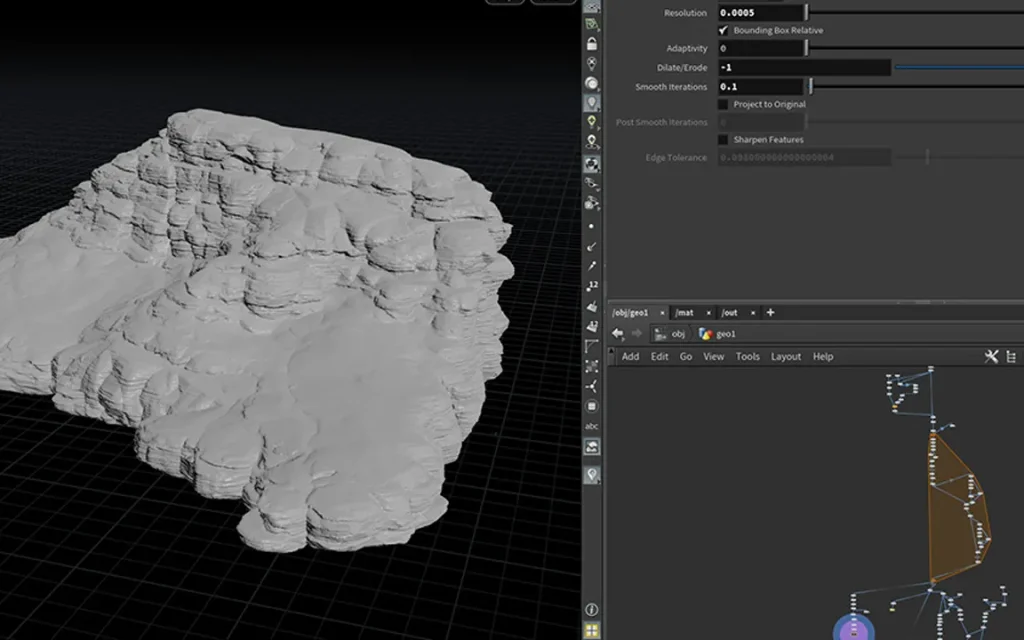Screen dimensions: 1024x640
Task: Click the Adaptivity value field
Action: (x=761, y=48)
